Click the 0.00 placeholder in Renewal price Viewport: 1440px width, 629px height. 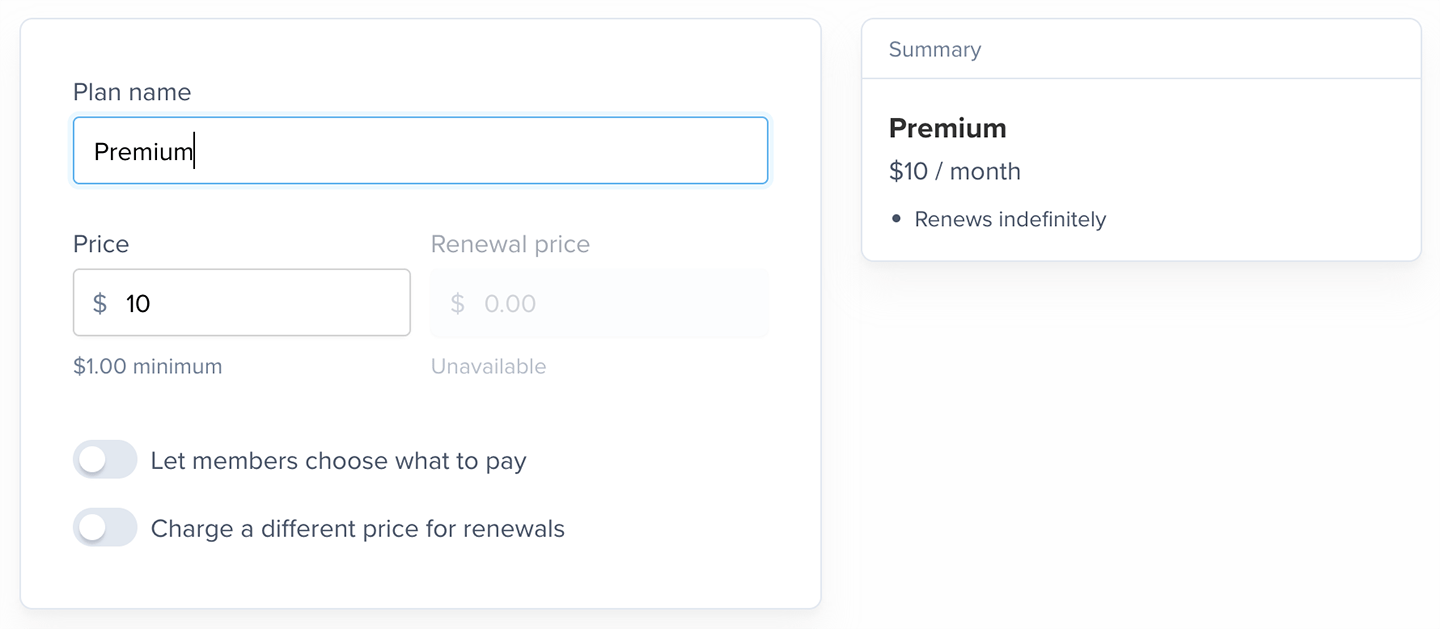pos(510,304)
